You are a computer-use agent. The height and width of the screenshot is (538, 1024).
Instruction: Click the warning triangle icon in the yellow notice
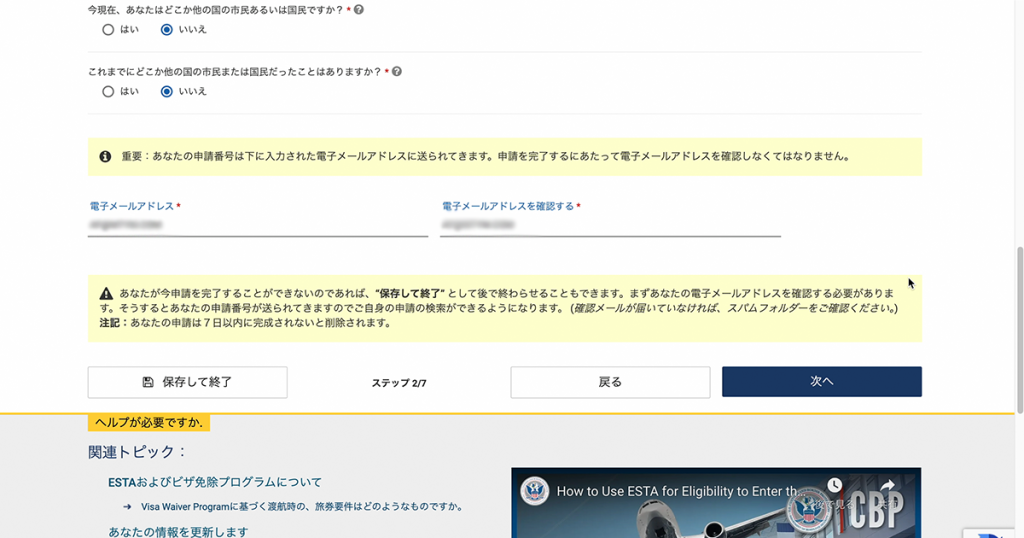(105, 294)
